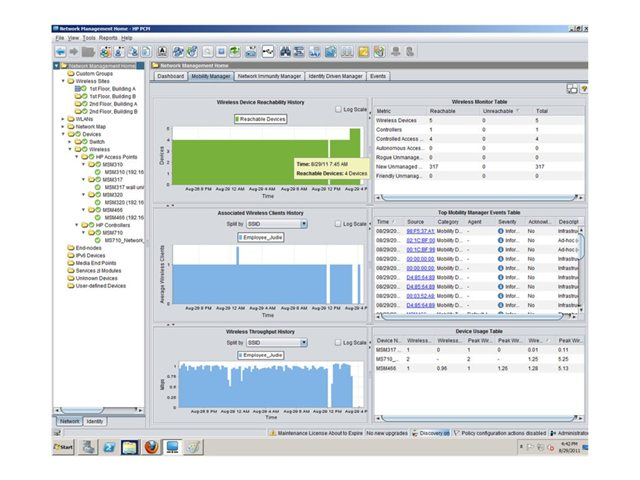Viewport: 640px width, 480px height.
Task: Select the Custom Groups folder icon
Action: point(69,74)
